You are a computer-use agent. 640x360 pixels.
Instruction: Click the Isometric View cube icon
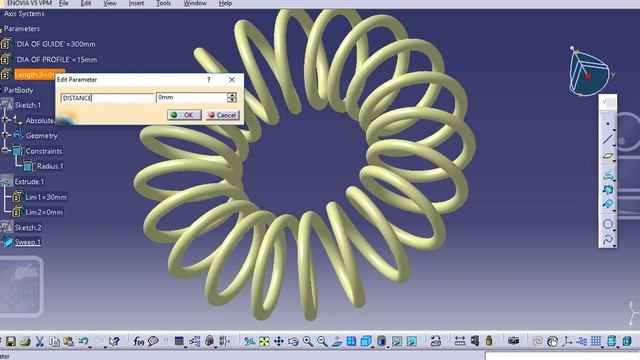pos(366,341)
